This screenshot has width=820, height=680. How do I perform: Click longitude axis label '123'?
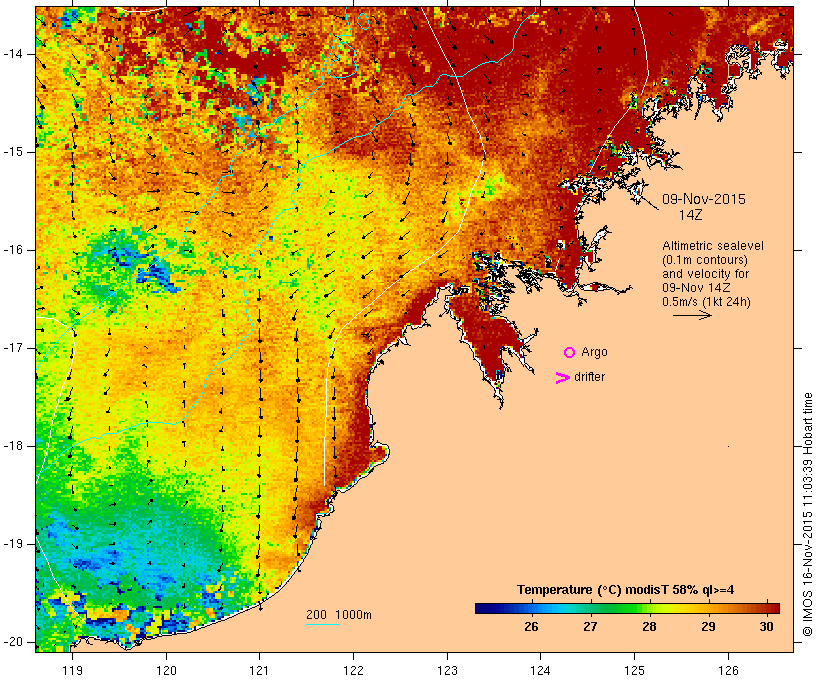coord(447,670)
